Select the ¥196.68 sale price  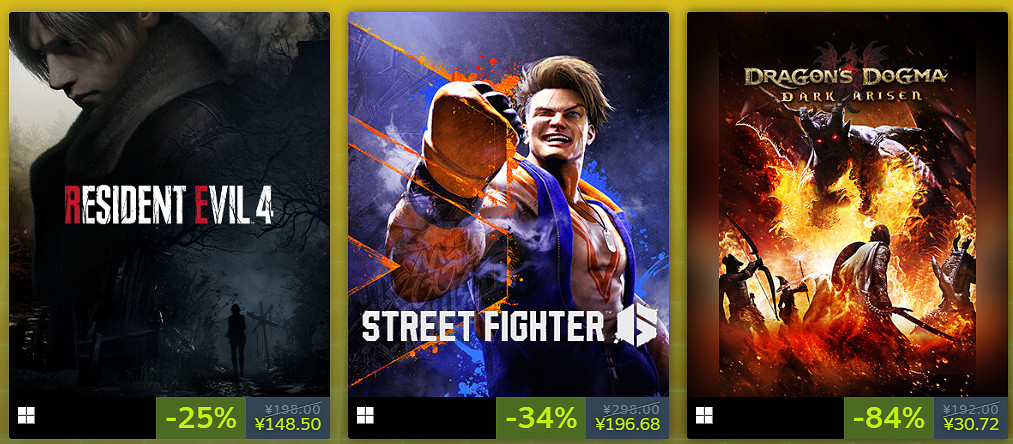[x=627, y=425]
